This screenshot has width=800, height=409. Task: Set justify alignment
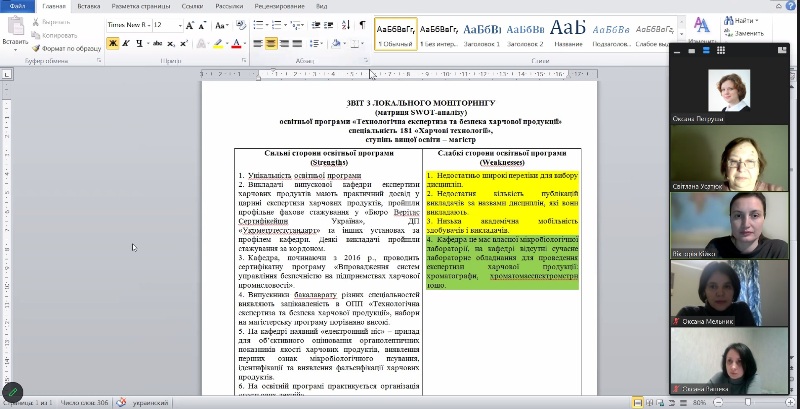pyautogui.click(x=297, y=44)
